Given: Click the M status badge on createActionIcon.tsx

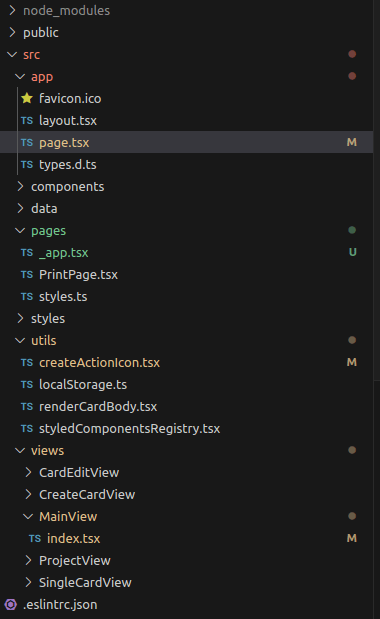Looking at the screenshot, I should pos(352,362).
